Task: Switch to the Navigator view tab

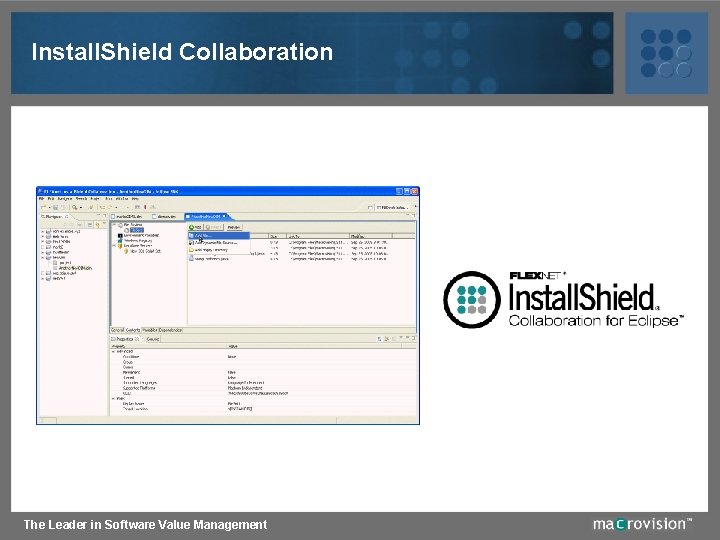Action: 55,216
